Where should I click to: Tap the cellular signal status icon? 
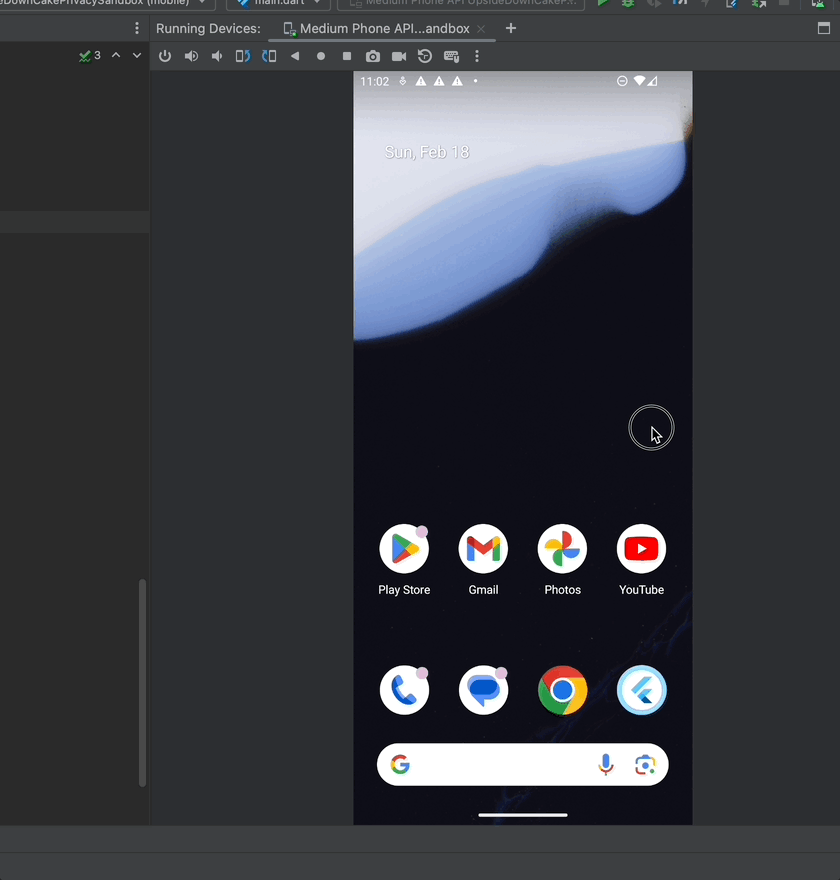point(652,81)
